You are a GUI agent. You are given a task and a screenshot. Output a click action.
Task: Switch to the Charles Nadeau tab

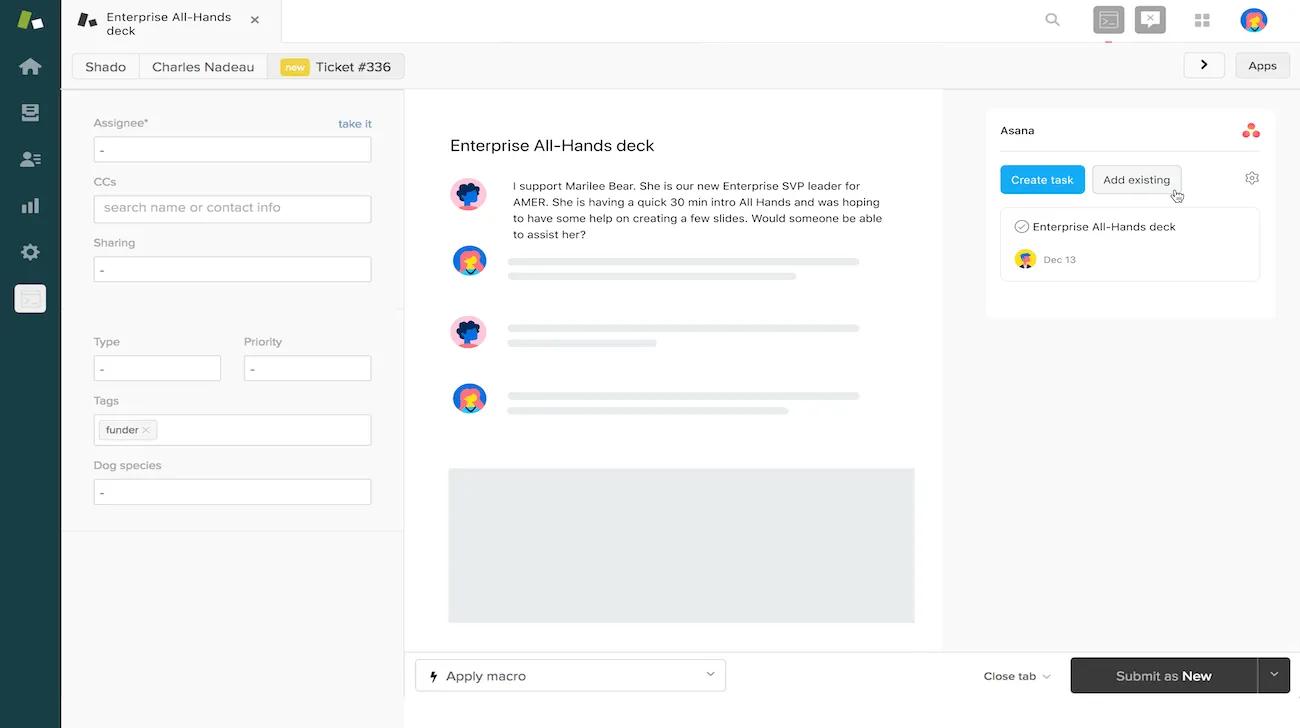click(x=203, y=66)
